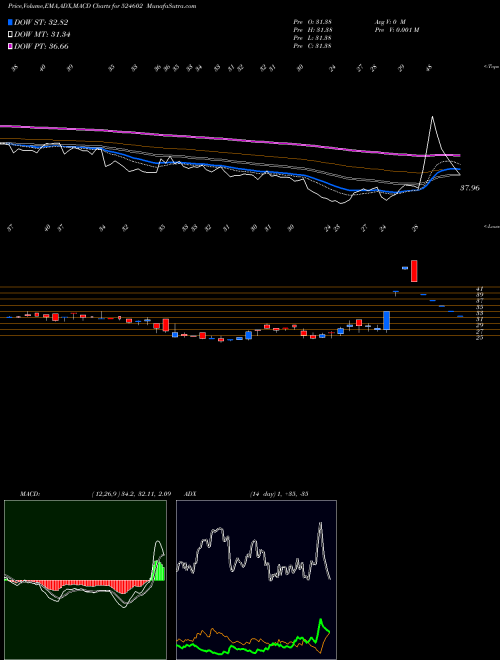Viewport: 500px width, 660px height.
Task: Click the MACD indicator chart panel
Action: pos(85,580)
